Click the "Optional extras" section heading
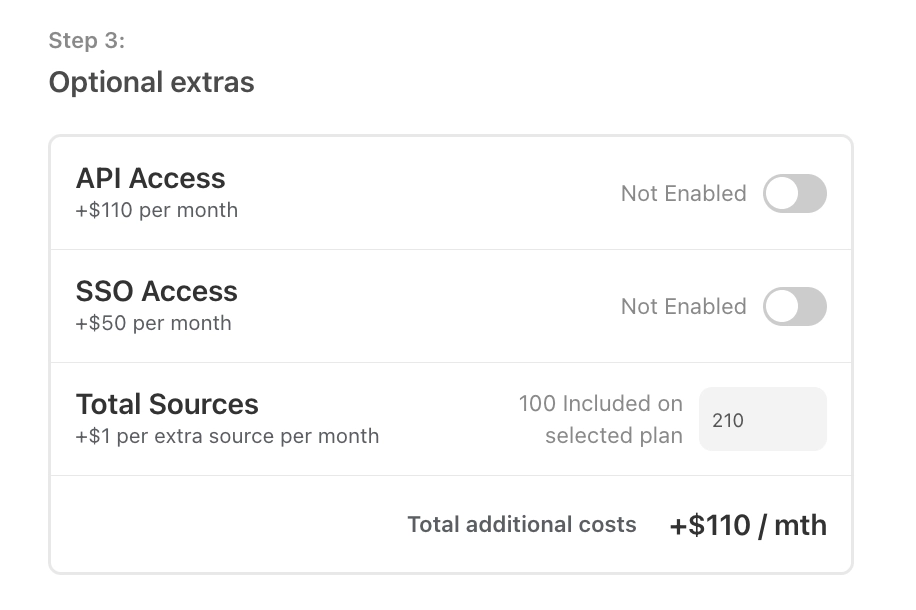Viewport: 916px width, 610px height. point(151,82)
